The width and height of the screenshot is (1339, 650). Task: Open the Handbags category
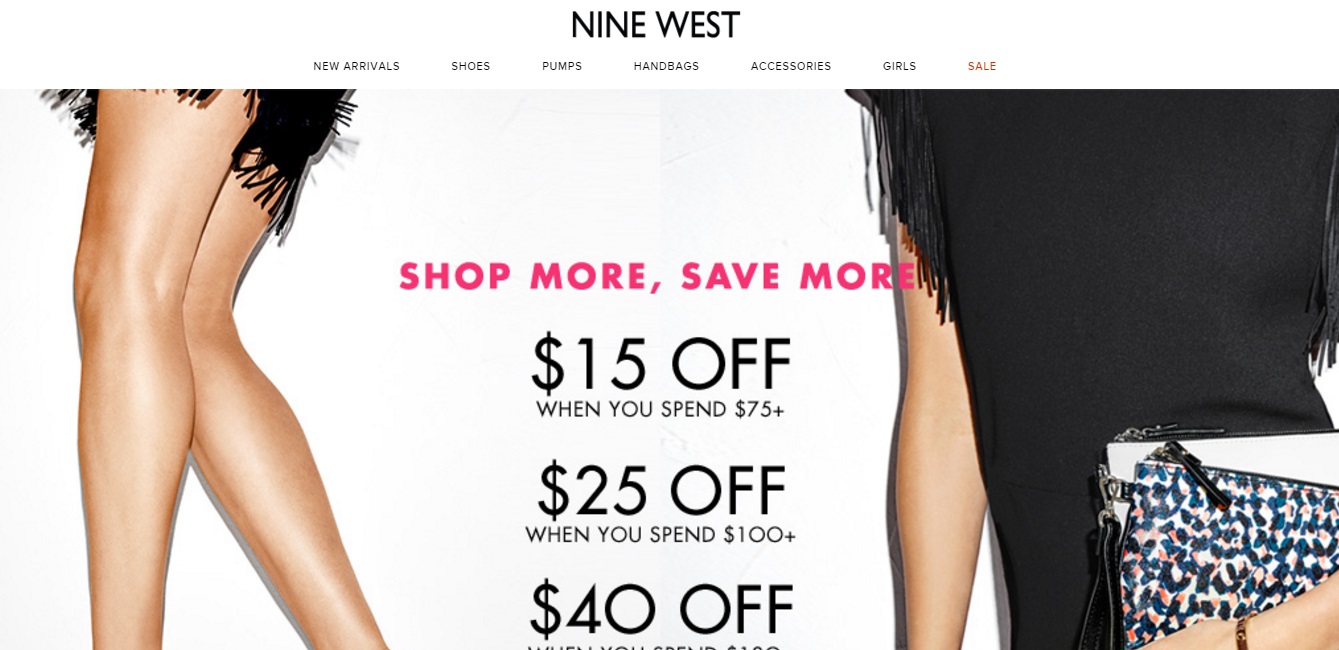(x=666, y=66)
